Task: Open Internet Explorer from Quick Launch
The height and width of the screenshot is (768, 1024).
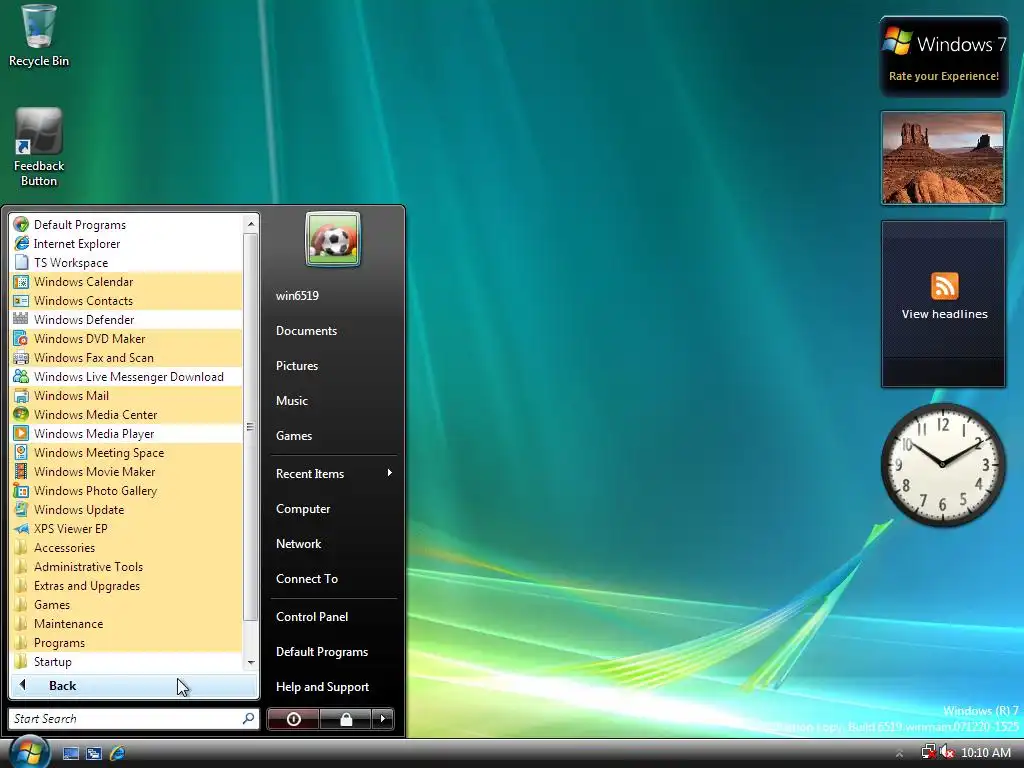Action: [118, 753]
